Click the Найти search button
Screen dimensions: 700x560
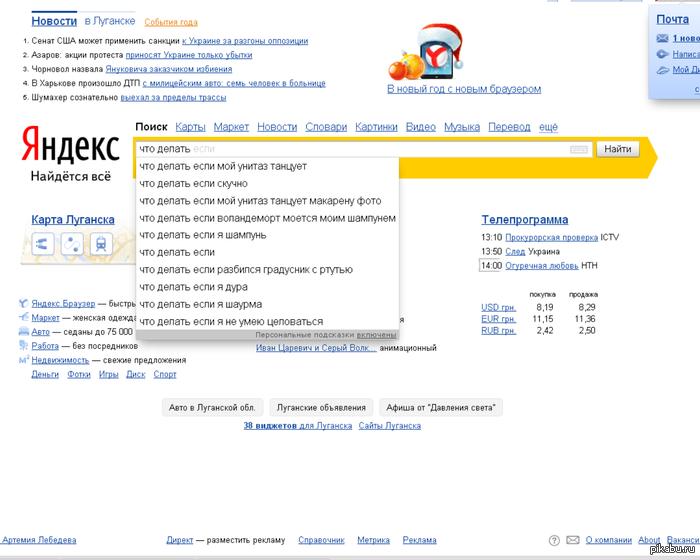click(x=618, y=149)
